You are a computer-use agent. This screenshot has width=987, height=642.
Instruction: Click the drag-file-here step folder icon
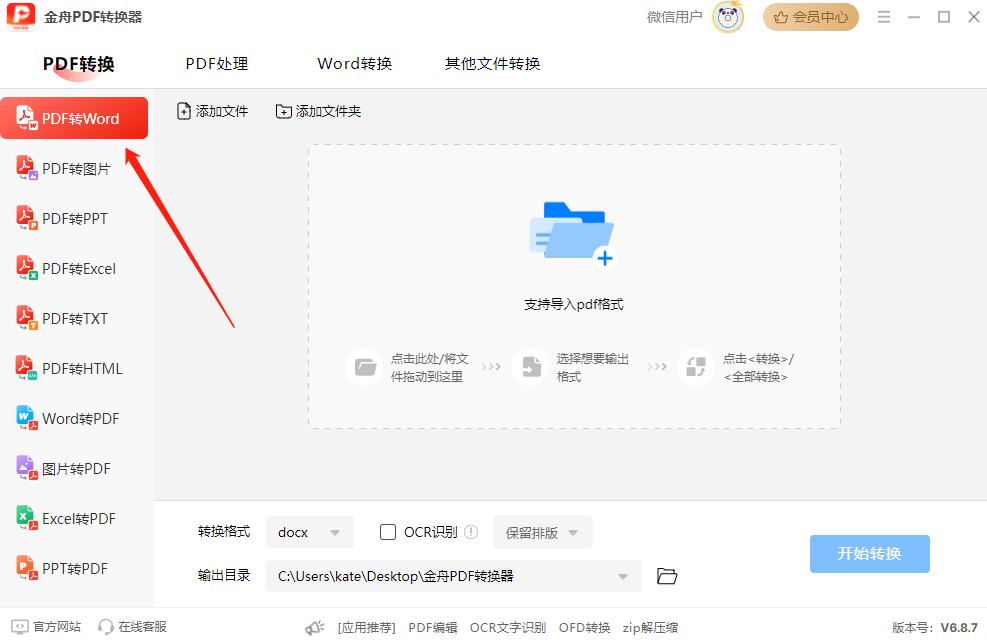364,367
